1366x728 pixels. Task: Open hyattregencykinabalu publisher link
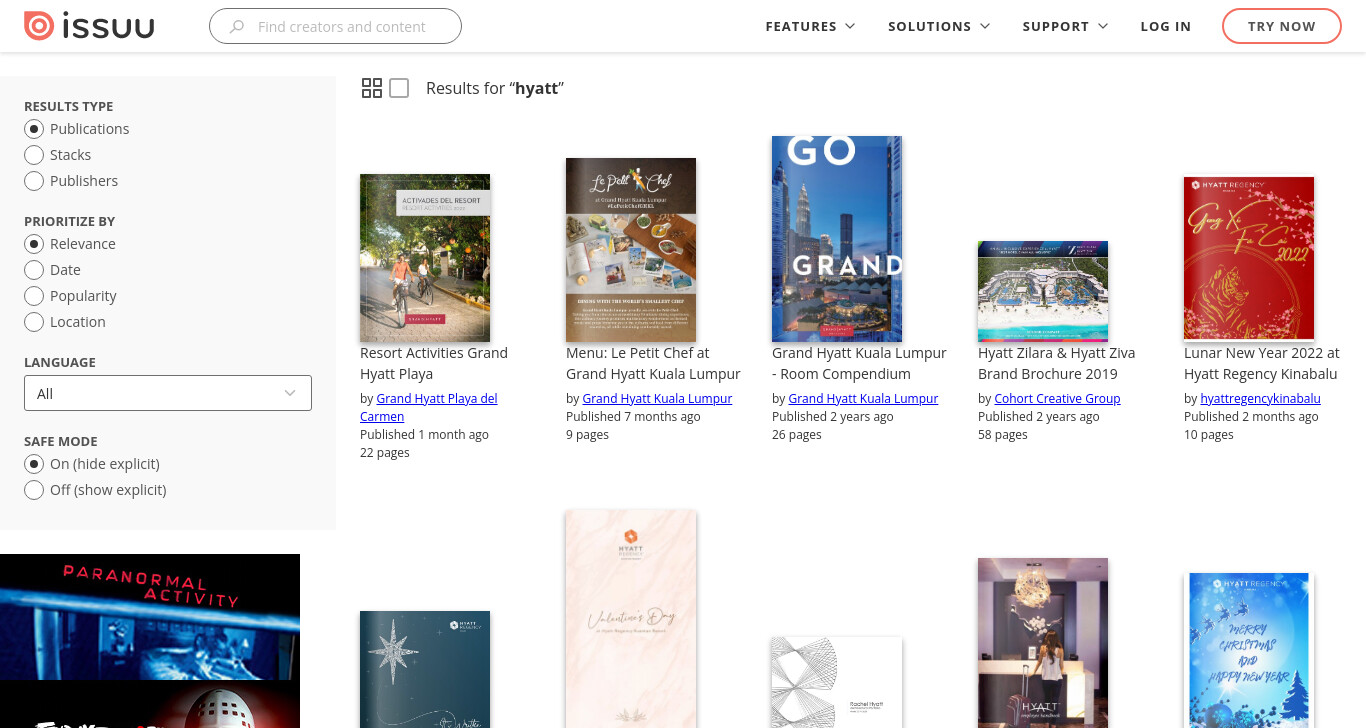(x=1260, y=398)
